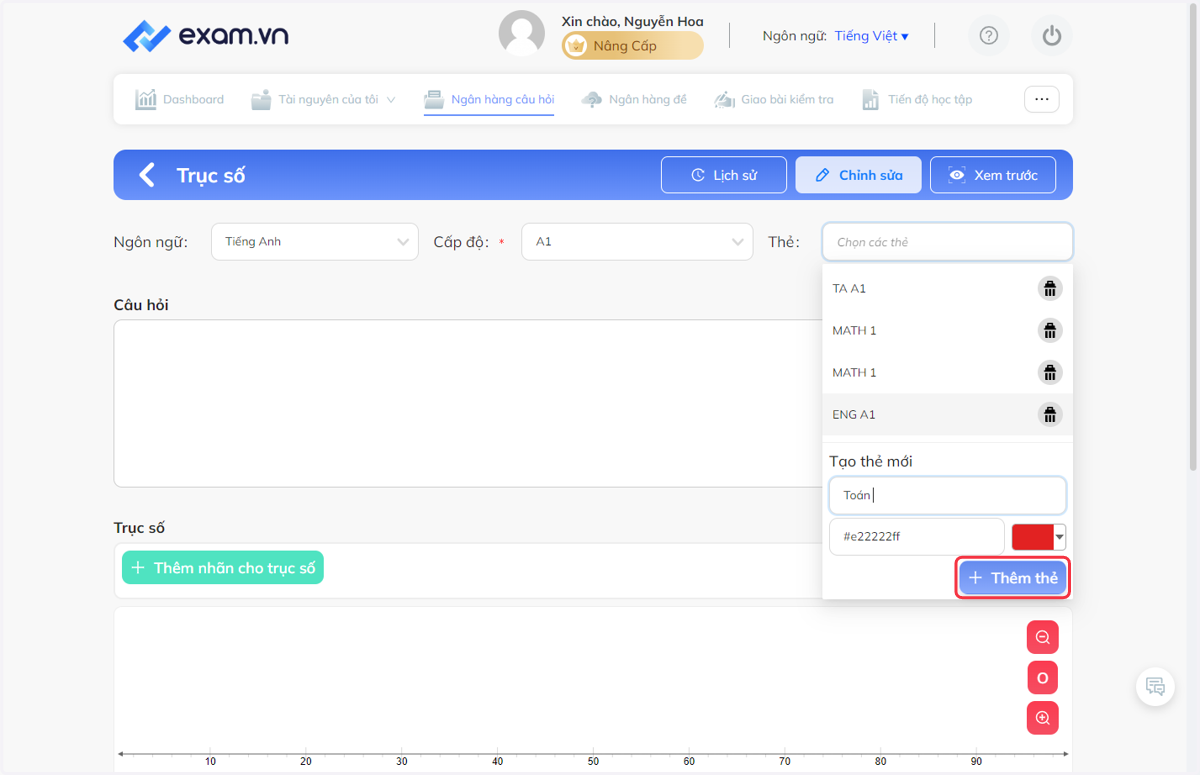The image size is (1200, 775).
Task: Open the user avatar profile picture
Action: (522, 34)
